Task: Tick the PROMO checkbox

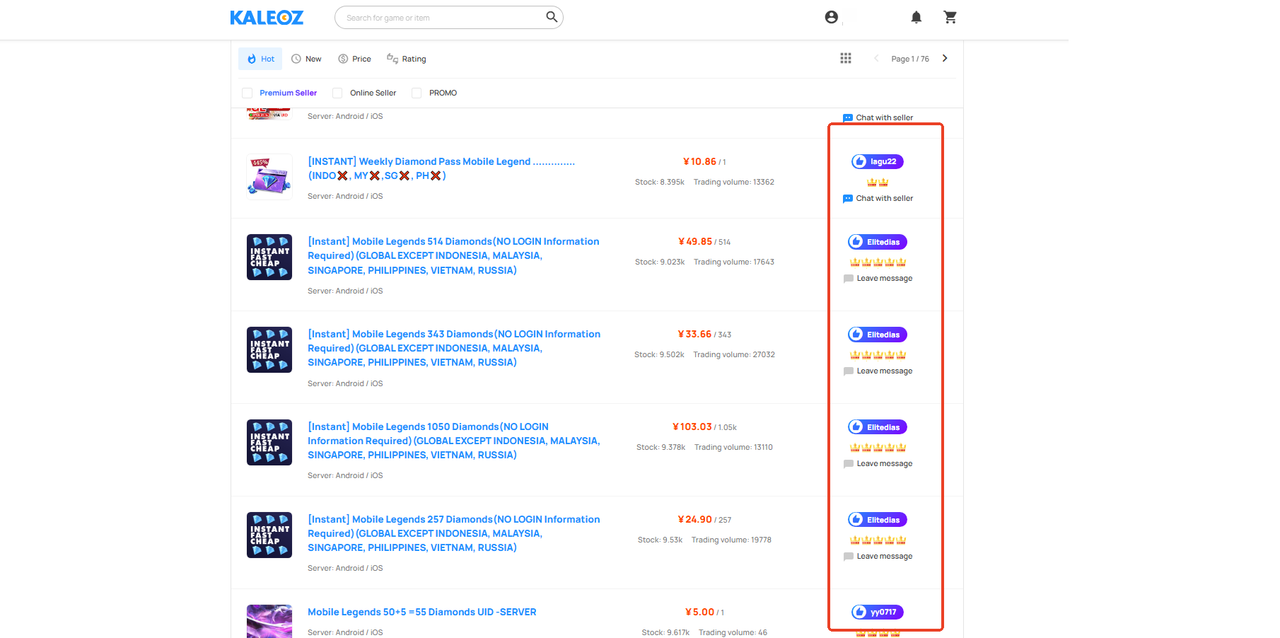Action: click(x=416, y=93)
